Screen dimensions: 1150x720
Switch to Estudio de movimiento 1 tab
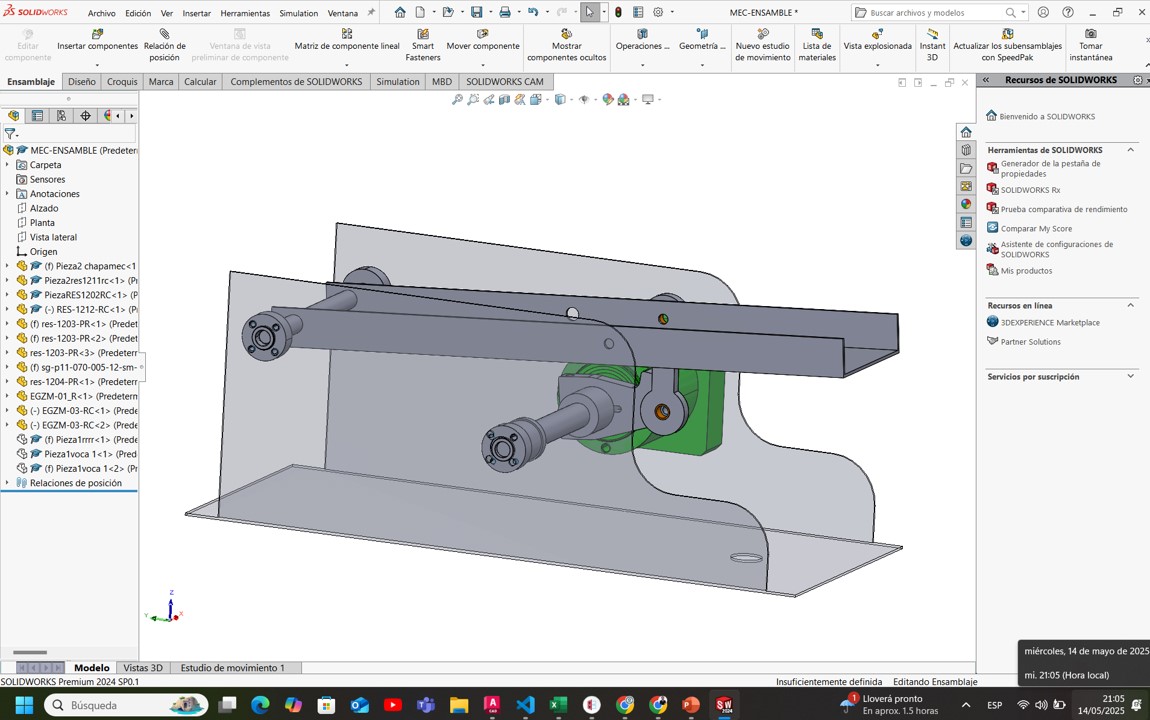(x=232, y=667)
